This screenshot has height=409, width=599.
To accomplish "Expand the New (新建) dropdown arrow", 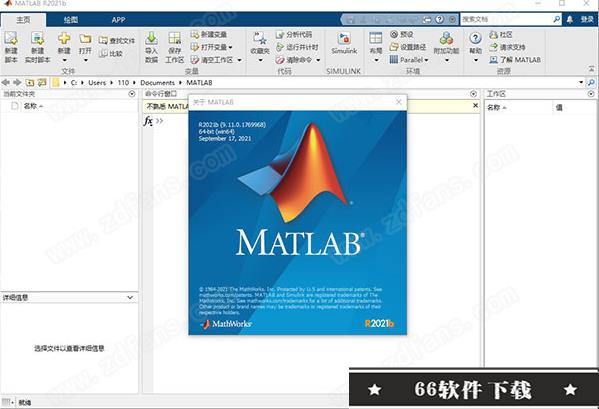I will (64, 60).
